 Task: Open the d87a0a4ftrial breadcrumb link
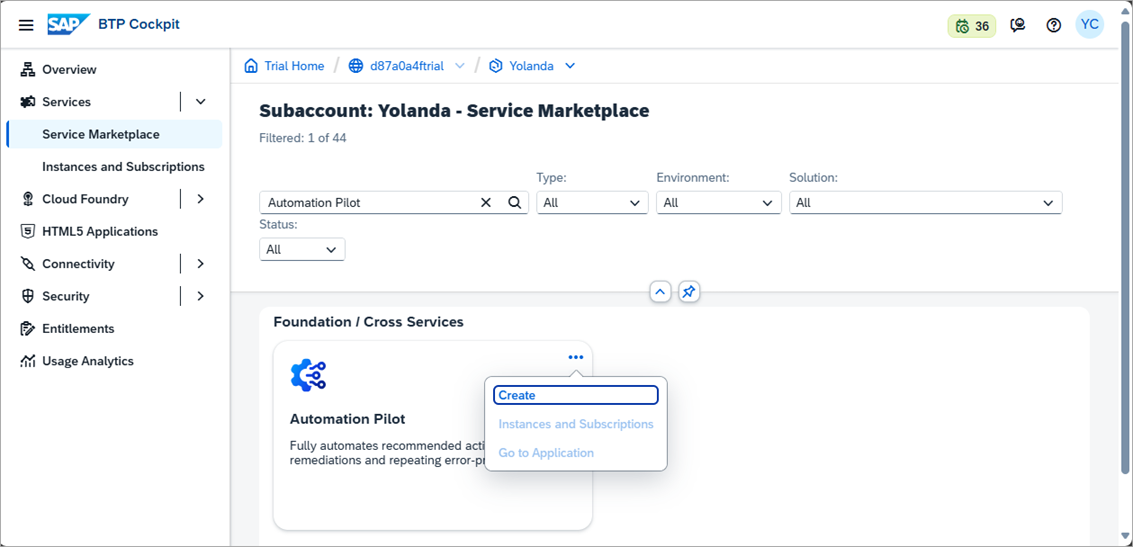point(409,66)
